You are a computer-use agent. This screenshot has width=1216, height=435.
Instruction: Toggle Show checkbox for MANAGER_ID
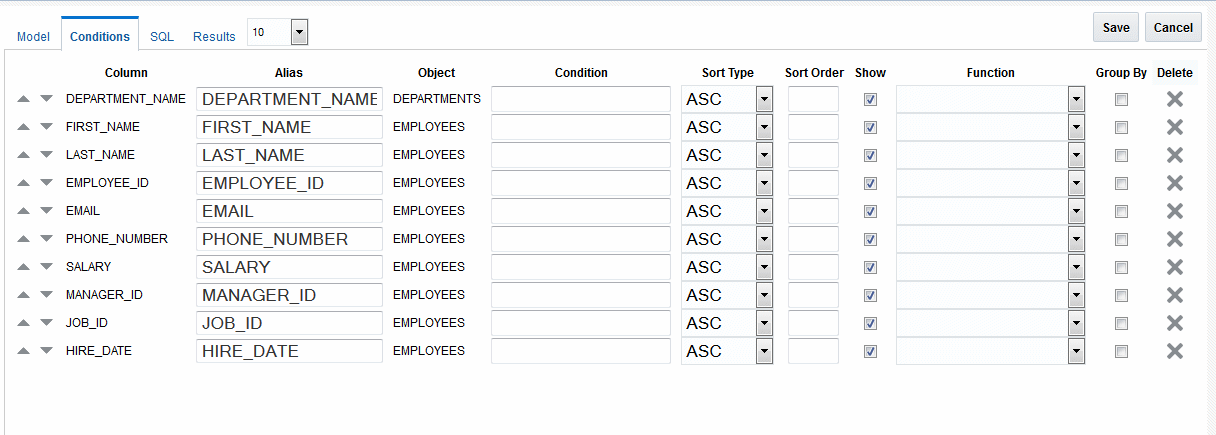pyautogui.click(x=870, y=296)
